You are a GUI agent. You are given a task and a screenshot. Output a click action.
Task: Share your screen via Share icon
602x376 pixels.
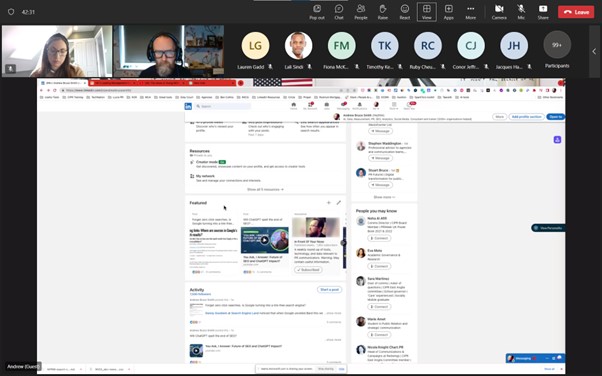click(543, 12)
